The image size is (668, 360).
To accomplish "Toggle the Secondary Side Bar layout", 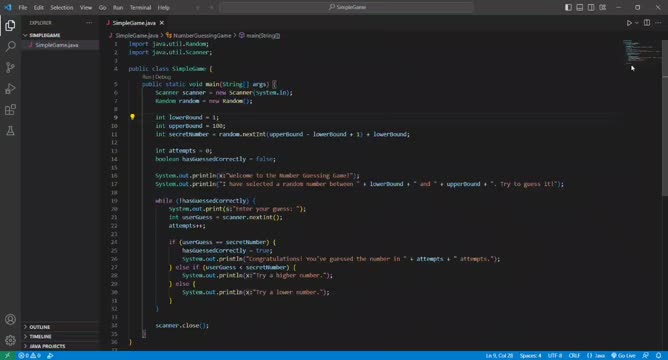I will coord(591,7).
